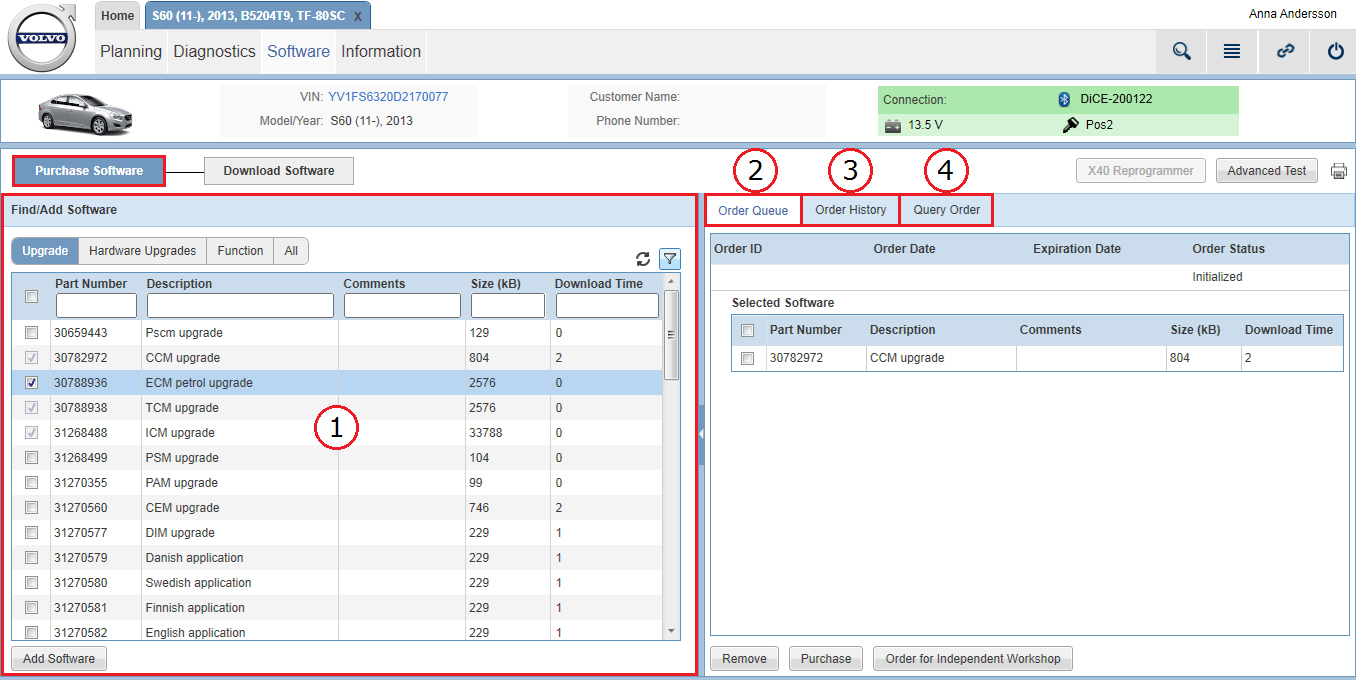Toggle the select-all checkbox in the software table
The image size is (1356, 680).
31,296
